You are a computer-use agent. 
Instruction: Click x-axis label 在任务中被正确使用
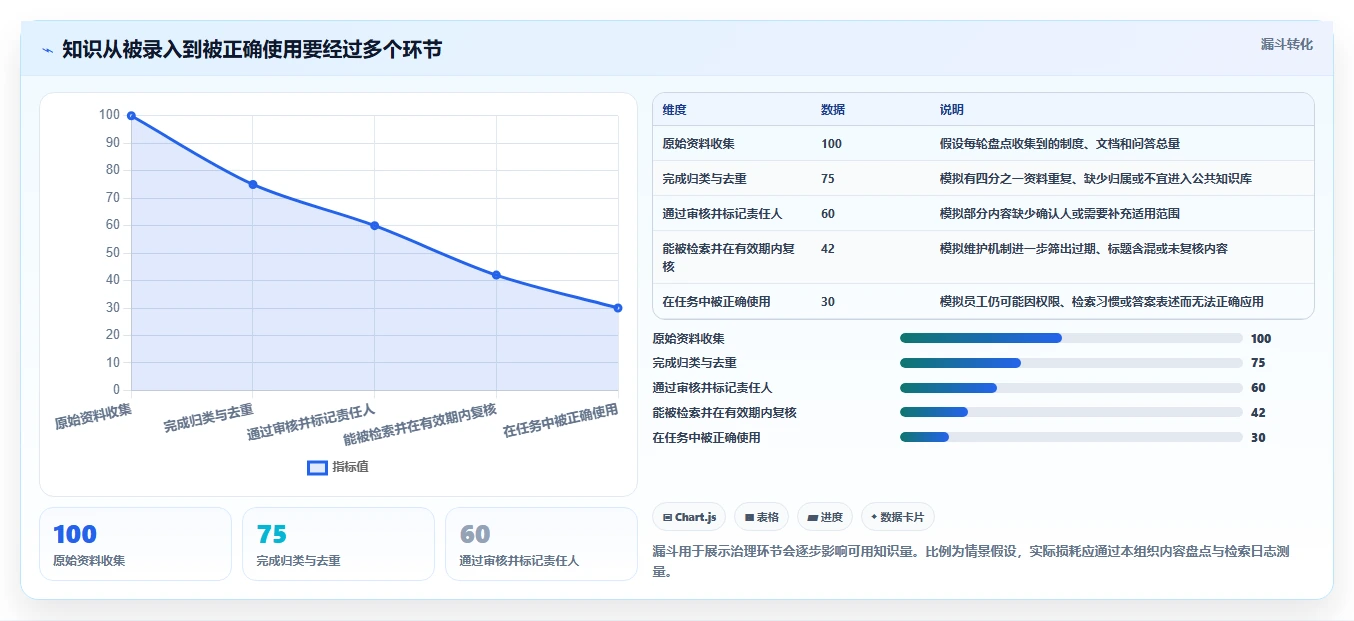pos(560,421)
